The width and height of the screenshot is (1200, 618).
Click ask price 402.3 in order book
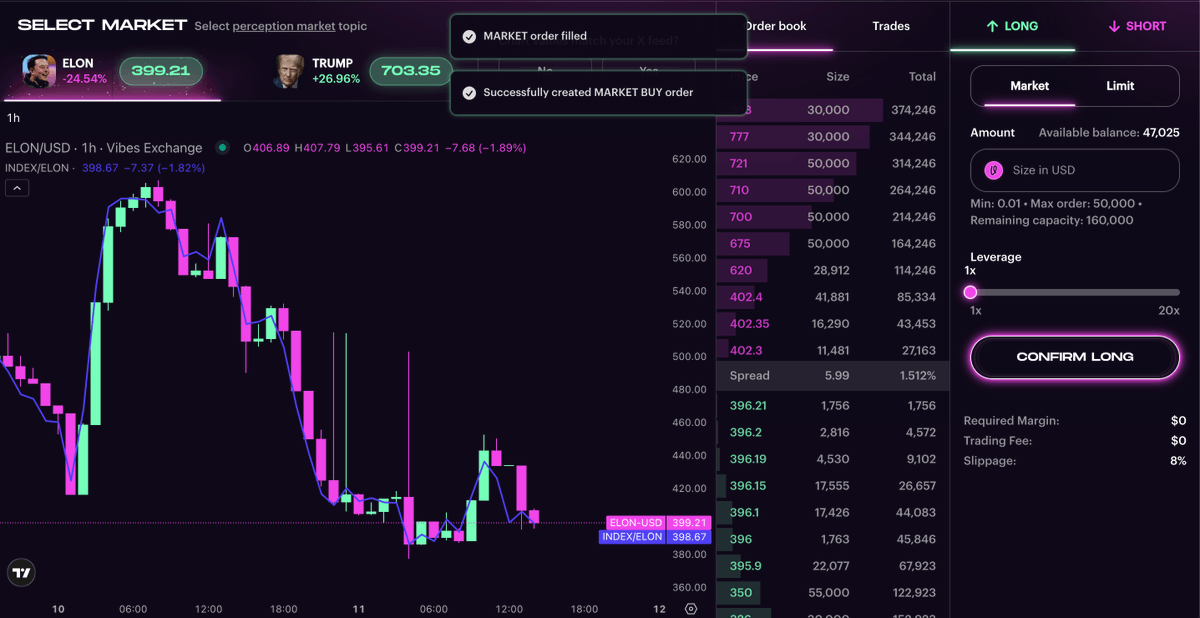tap(746, 351)
